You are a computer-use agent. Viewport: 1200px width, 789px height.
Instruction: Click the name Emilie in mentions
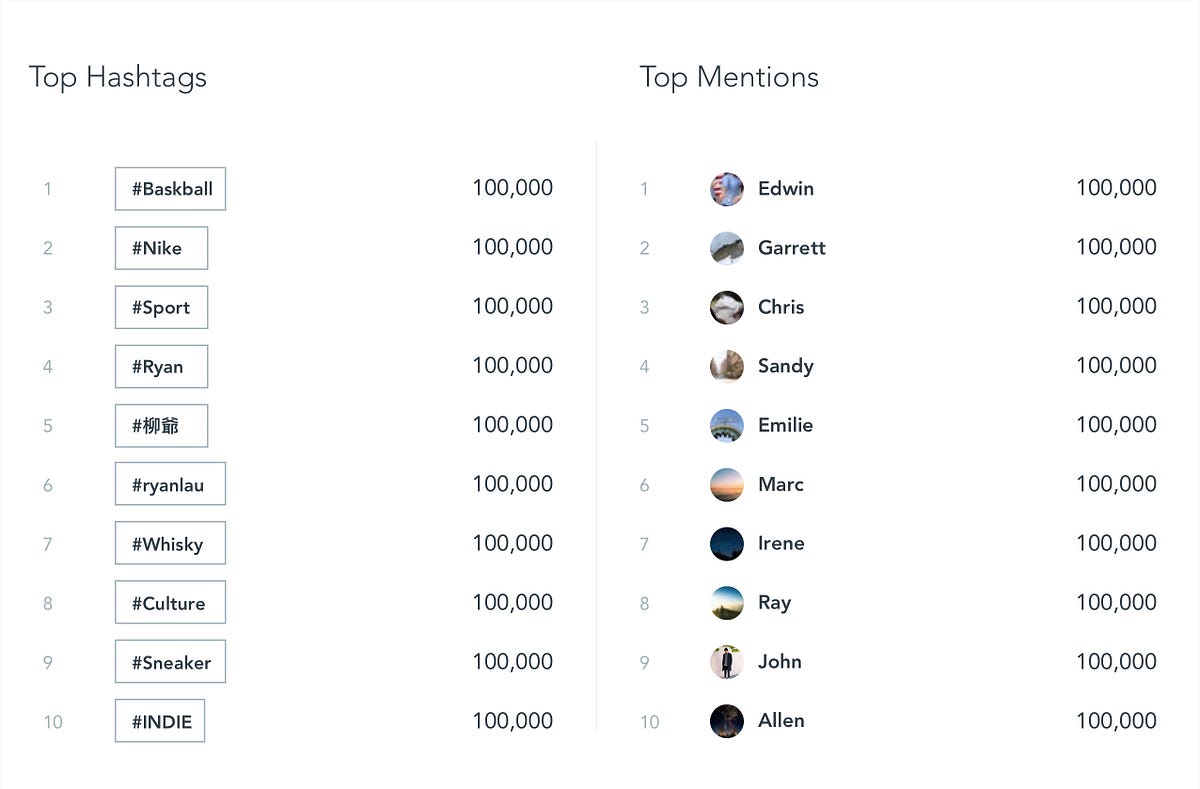[x=785, y=425]
